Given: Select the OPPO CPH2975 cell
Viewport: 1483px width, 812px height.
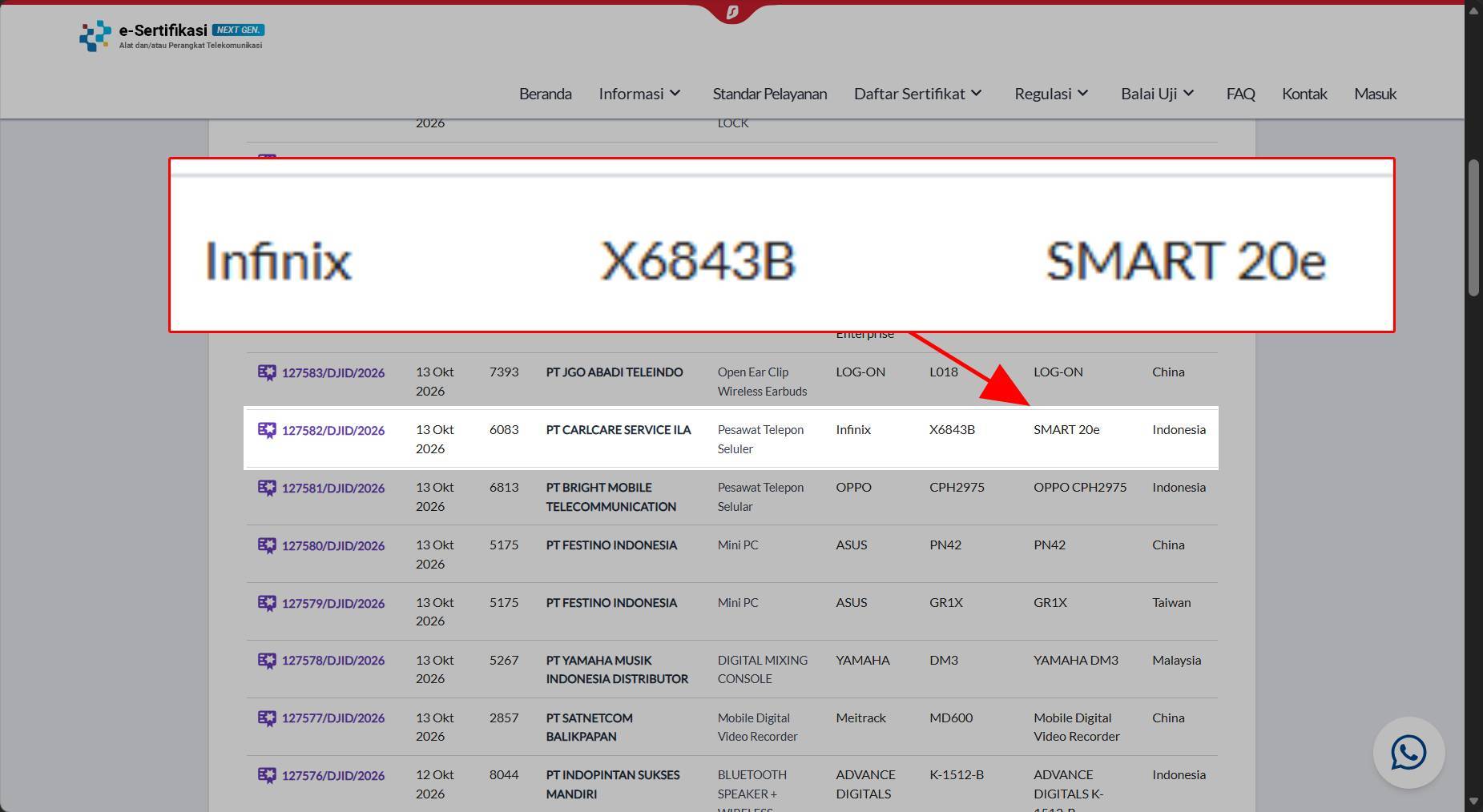Looking at the screenshot, I should pyautogui.click(x=1080, y=487).
